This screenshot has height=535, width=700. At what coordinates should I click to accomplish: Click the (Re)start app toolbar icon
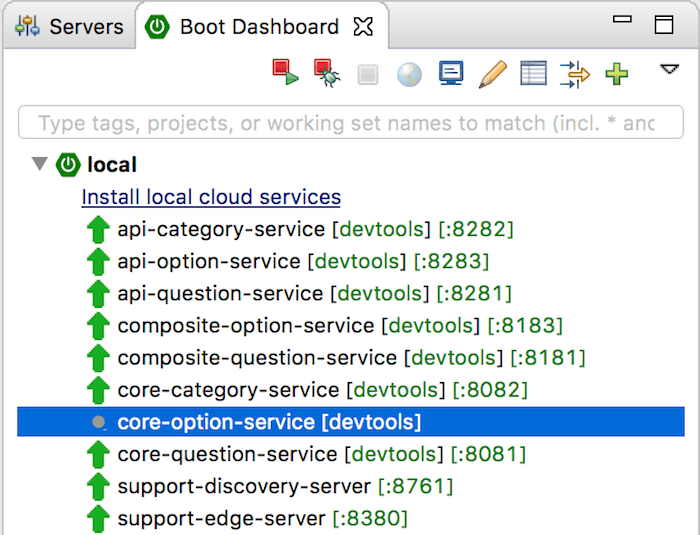coord(285,72)
